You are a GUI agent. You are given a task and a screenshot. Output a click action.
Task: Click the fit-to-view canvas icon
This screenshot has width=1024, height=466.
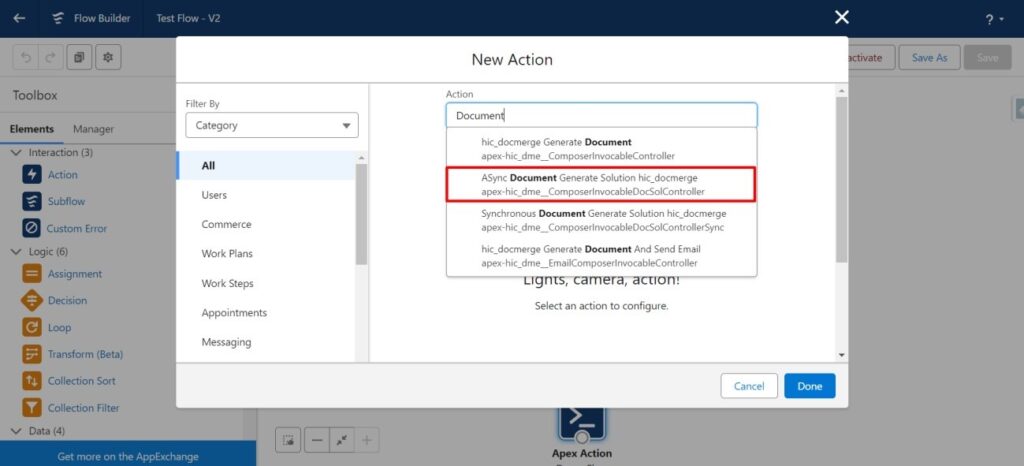coord(342,441)
